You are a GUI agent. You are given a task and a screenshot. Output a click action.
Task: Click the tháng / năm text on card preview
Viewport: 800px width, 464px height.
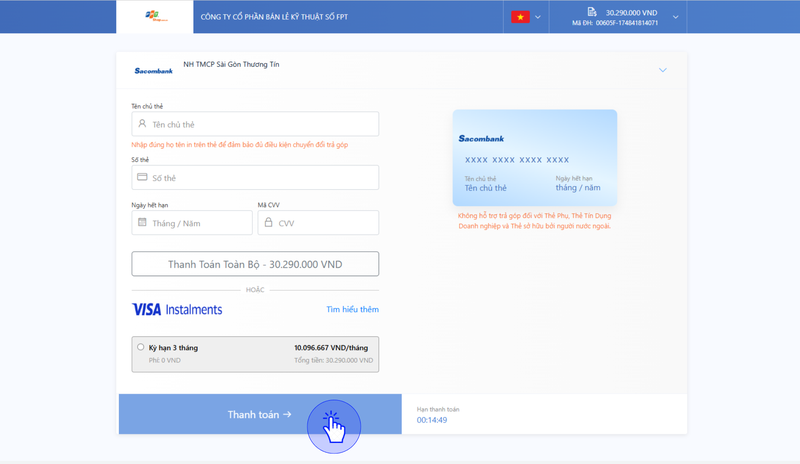pyautogui.click(x=578, y=188)
